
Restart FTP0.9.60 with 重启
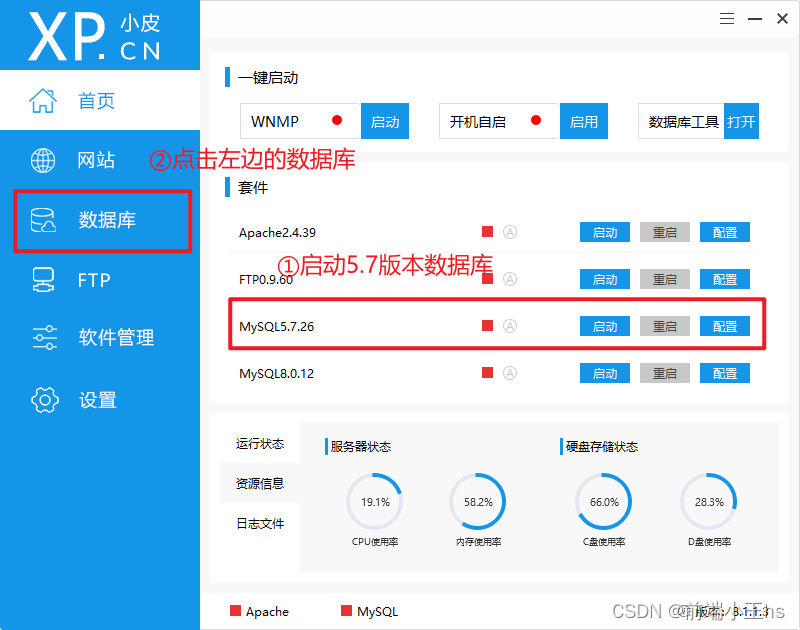click(665, 279)
